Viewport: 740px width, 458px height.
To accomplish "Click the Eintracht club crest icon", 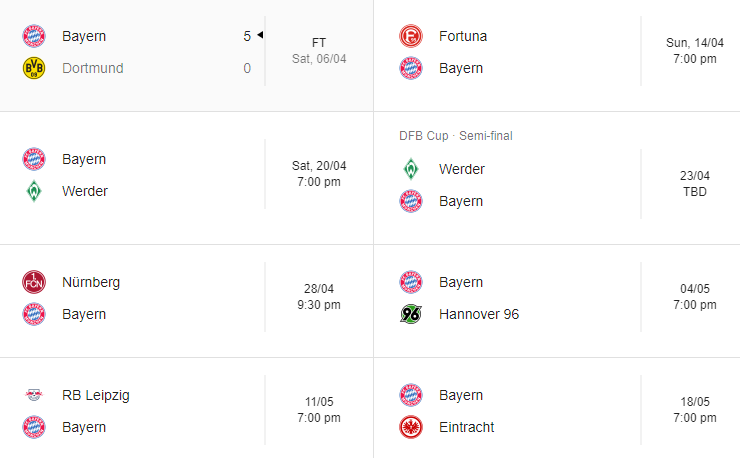I will (411, 427).
